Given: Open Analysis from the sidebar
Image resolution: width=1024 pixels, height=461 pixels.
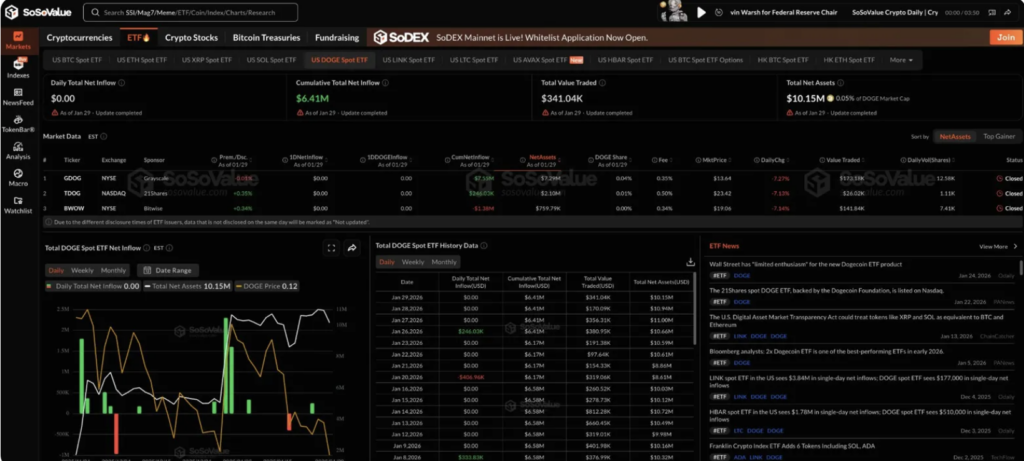Looking at the screenshot, I should click(18, 151).
